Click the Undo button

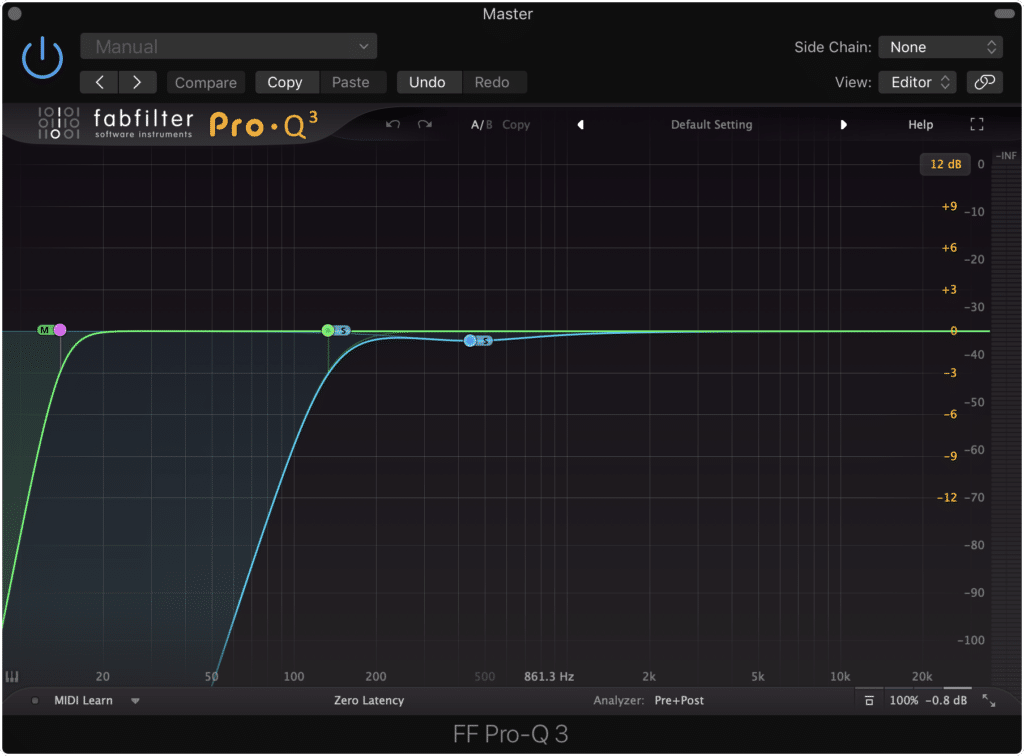427,82
